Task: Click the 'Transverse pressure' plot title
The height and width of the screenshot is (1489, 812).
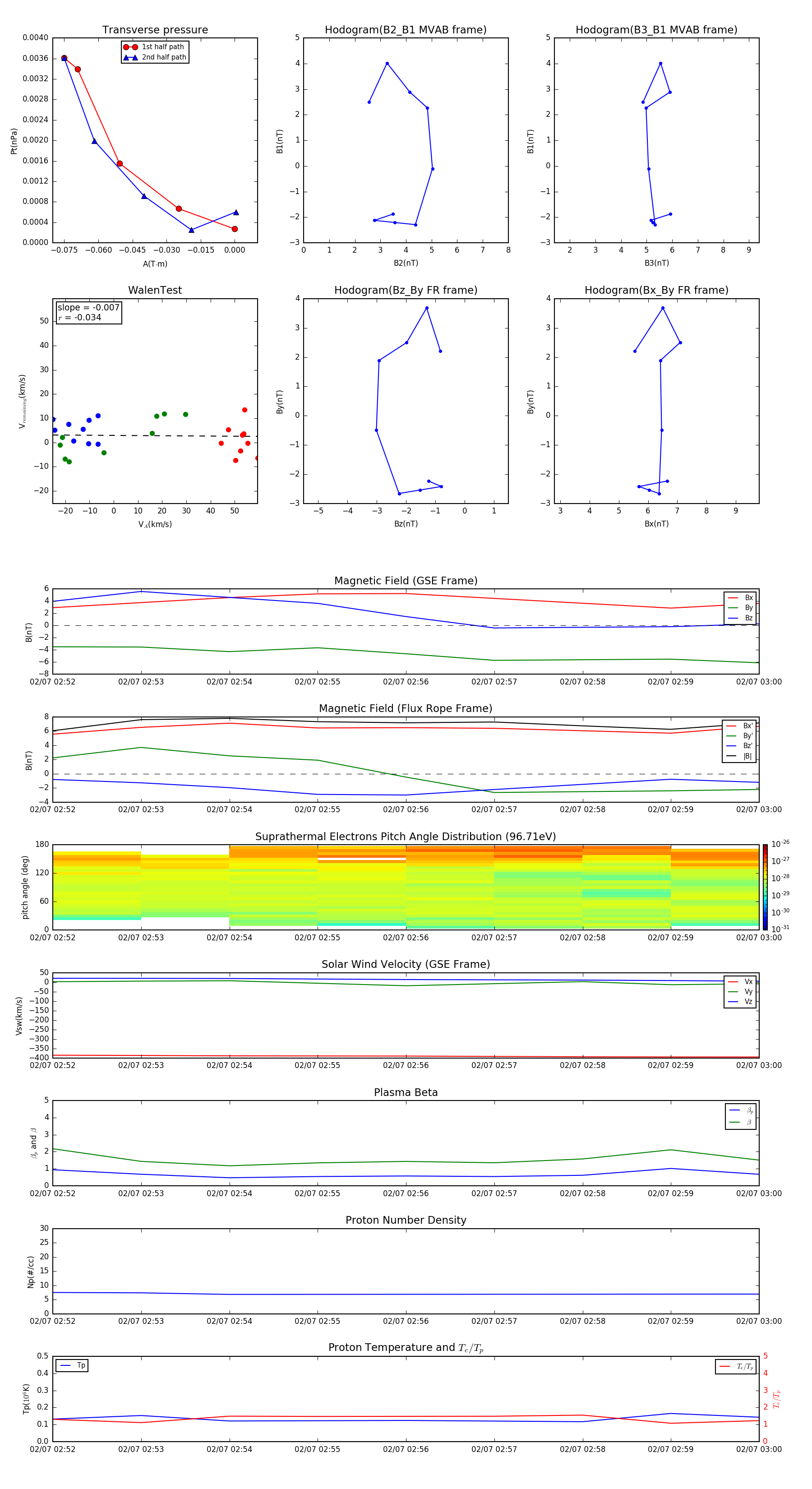Action: tap(155, 30)
